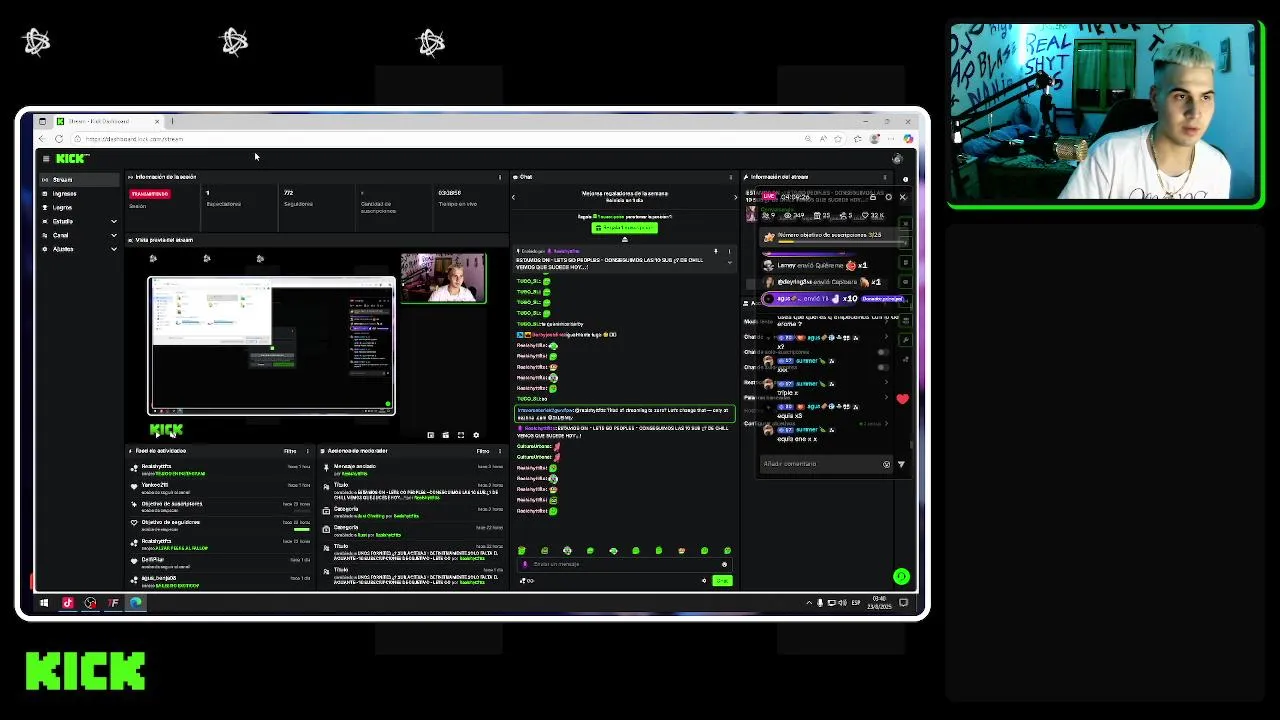Go to next gifters leaderboard slide
Viewport: 1280px width, 720px height.
[735, 197]
